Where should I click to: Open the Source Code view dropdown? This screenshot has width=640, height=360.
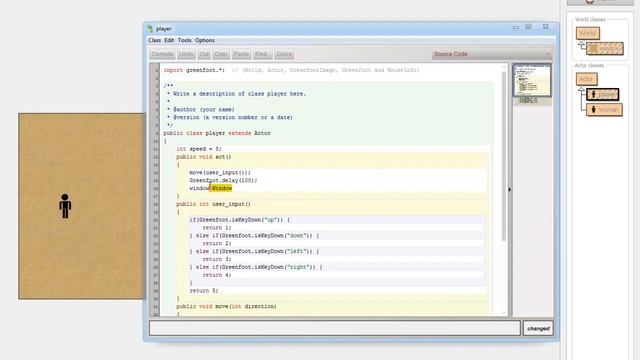pos(491,54)
